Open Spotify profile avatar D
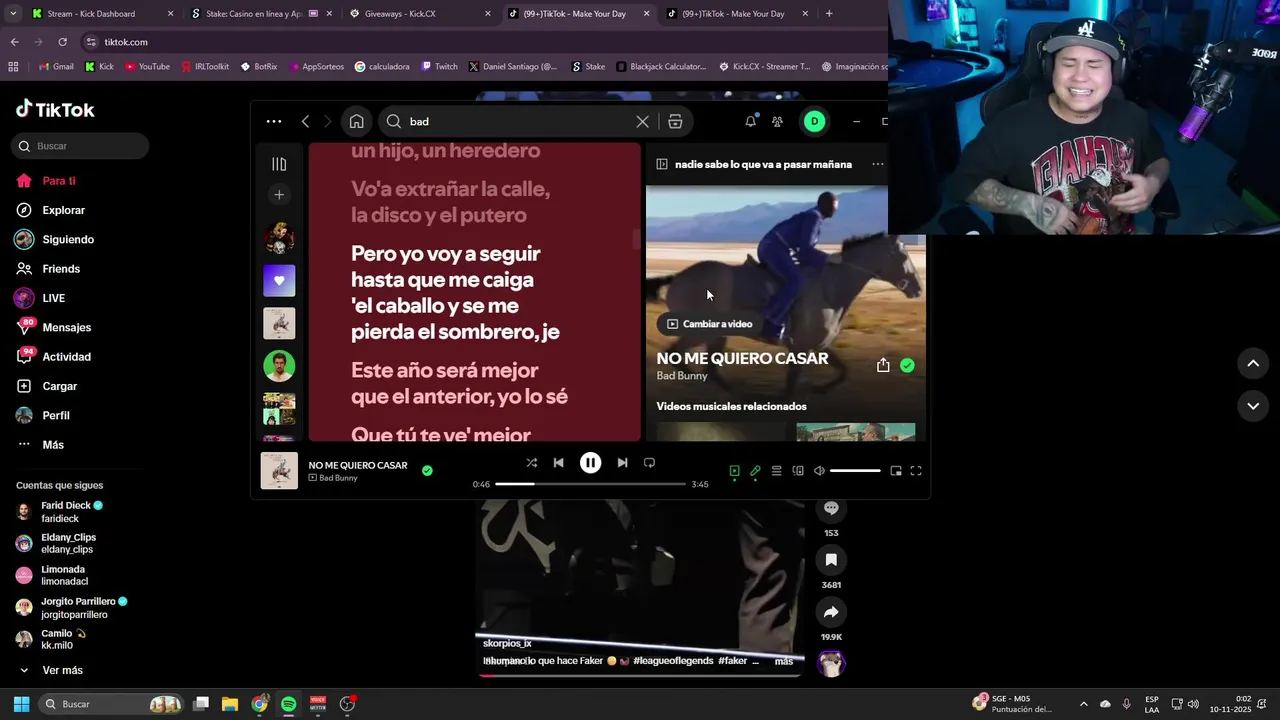Image resolution: width=1280 pixels, height=720 pixels. pyautogui.click(x=814, y=122)
